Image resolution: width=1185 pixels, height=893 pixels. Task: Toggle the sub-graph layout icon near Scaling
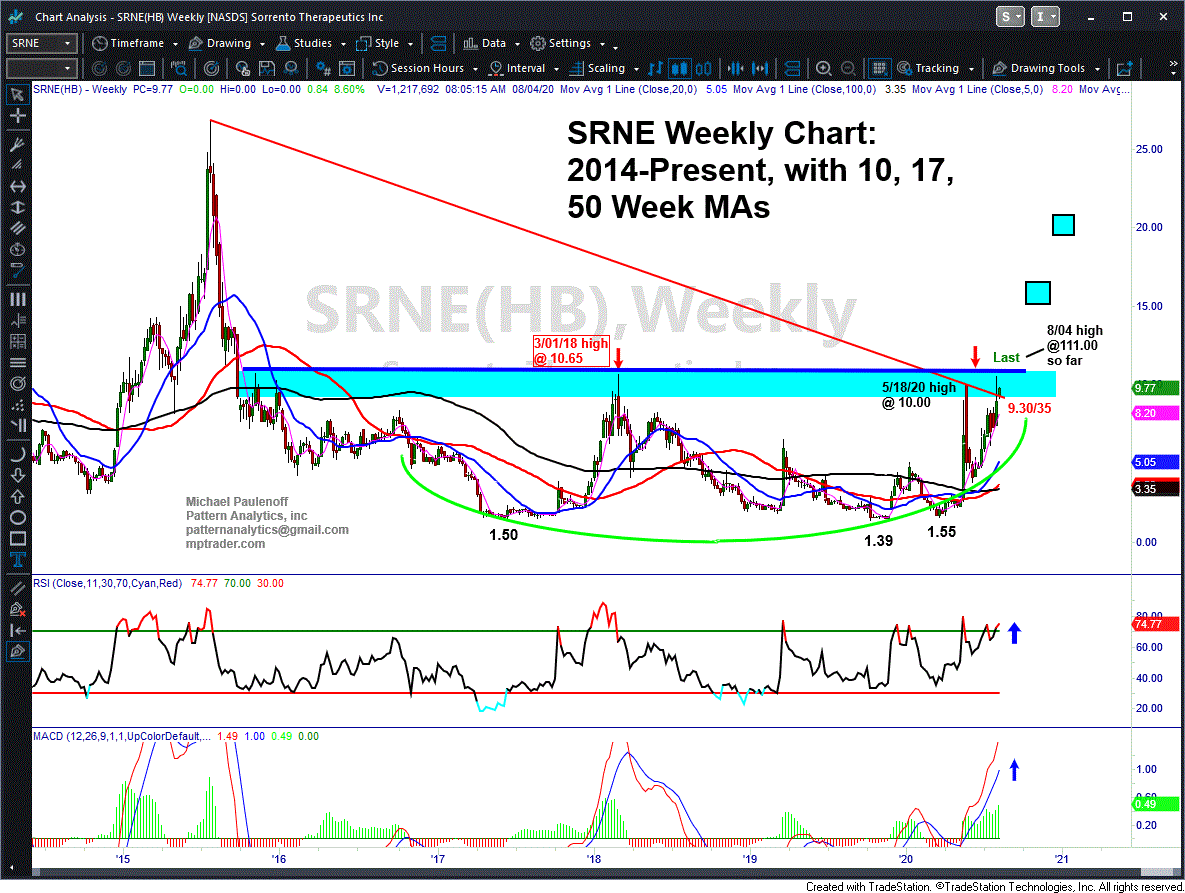[792, 69]
